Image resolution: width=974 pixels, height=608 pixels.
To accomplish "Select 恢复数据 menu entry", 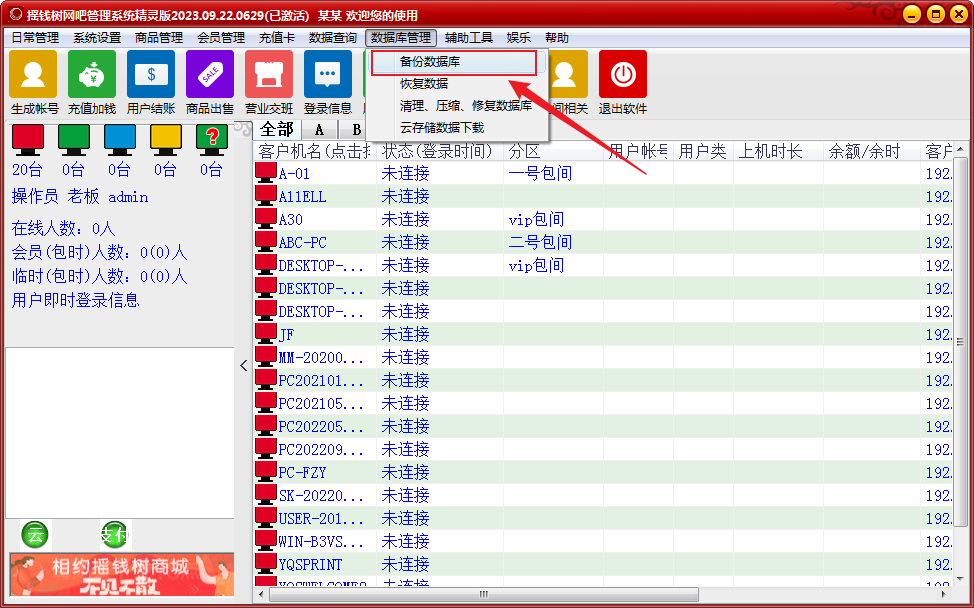I will (x=424, y=84).
